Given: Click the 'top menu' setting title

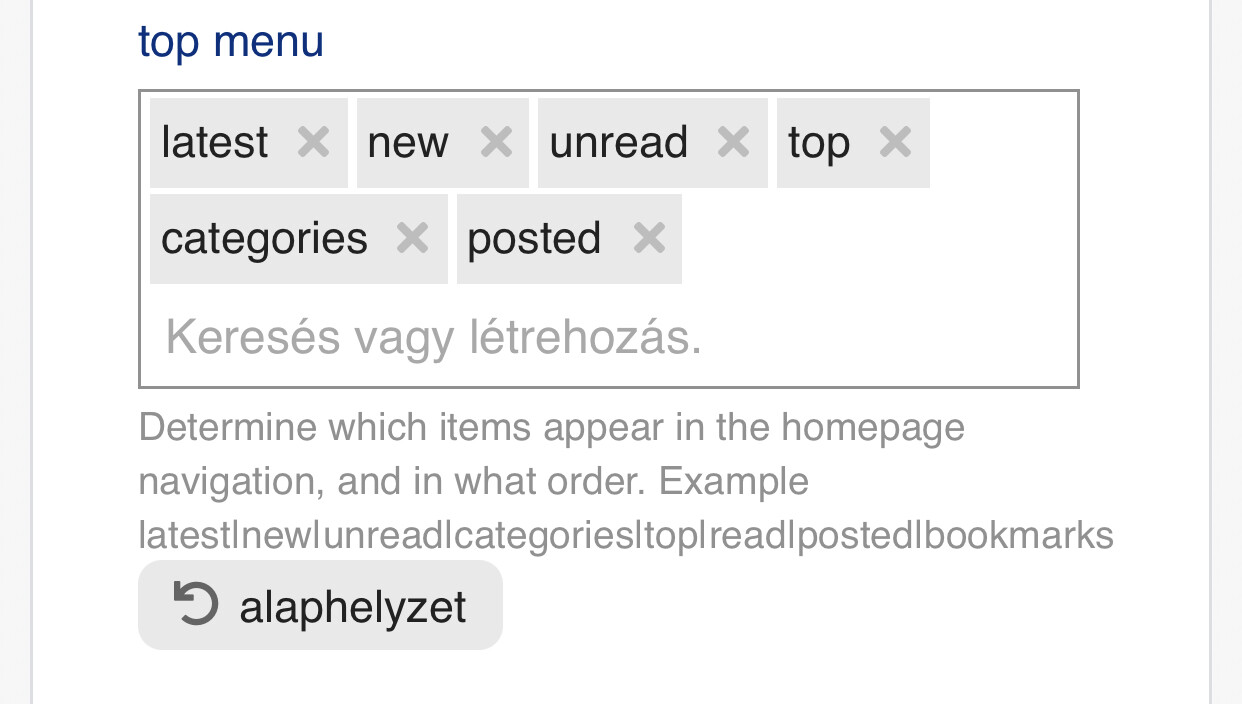Looking at the screenshot, I should pos(231,42).
